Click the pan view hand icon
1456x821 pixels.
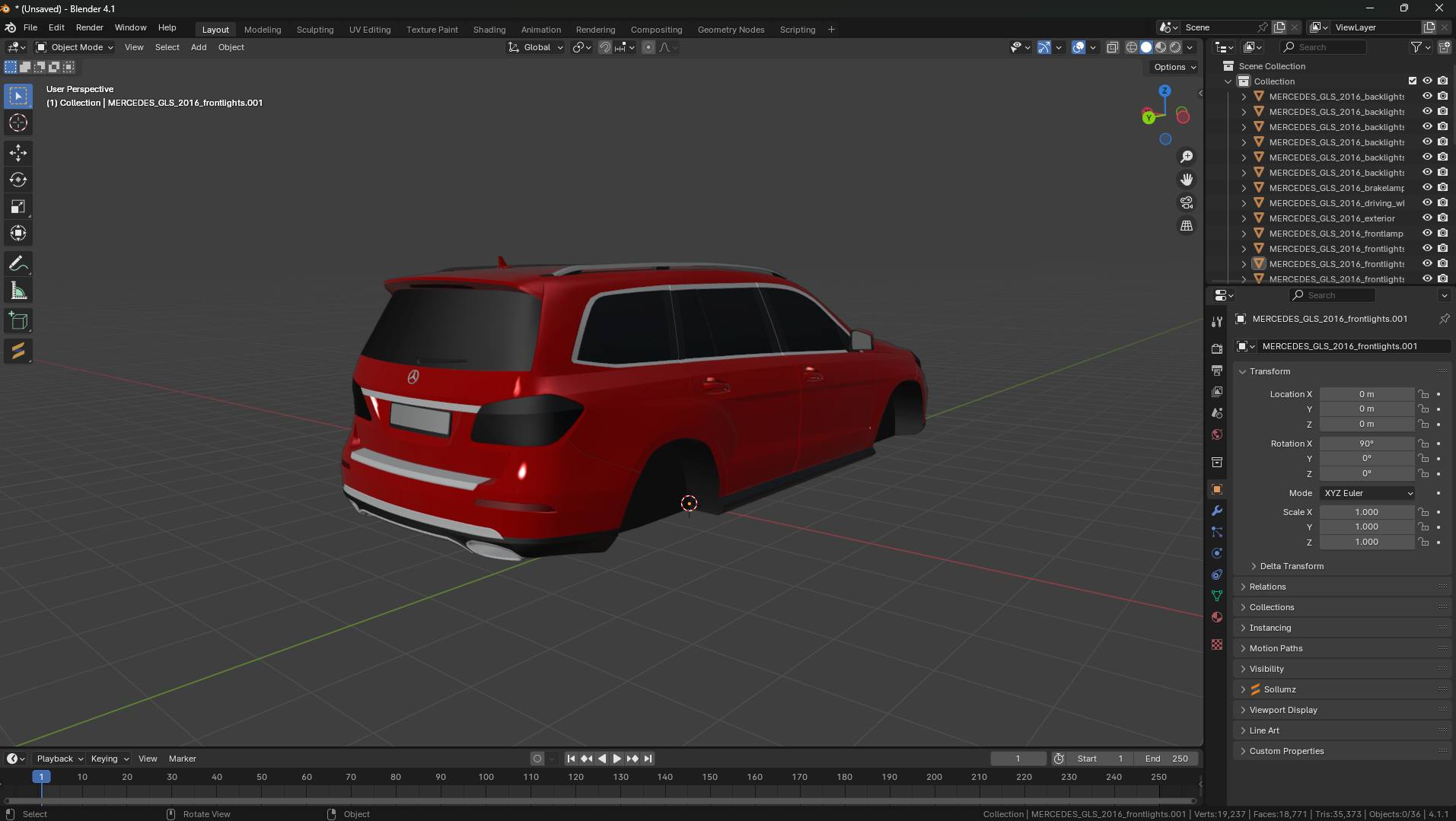tap(1187, 180)
